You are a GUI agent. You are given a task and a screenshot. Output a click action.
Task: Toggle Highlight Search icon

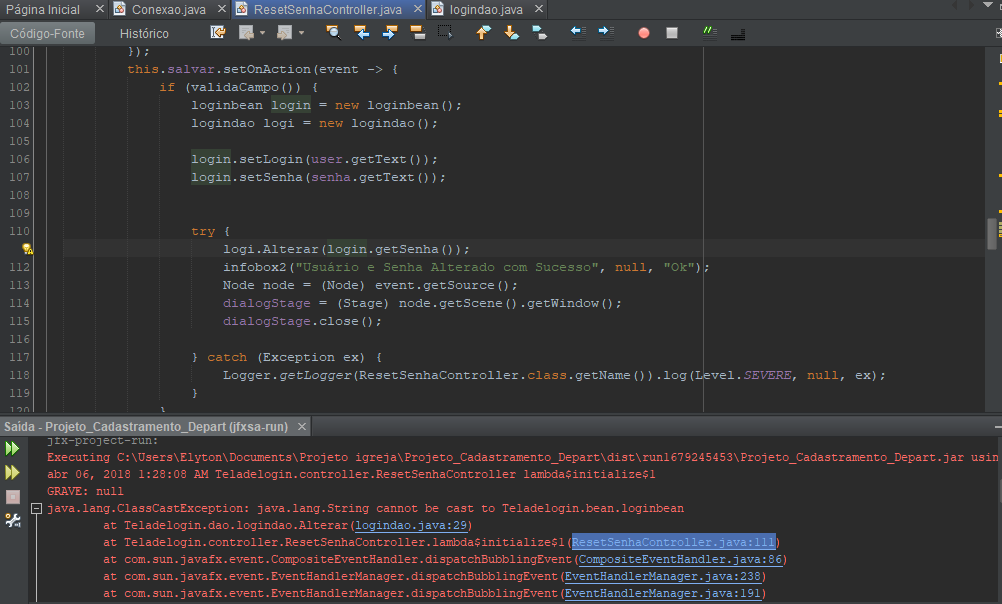tap(418, 33)
